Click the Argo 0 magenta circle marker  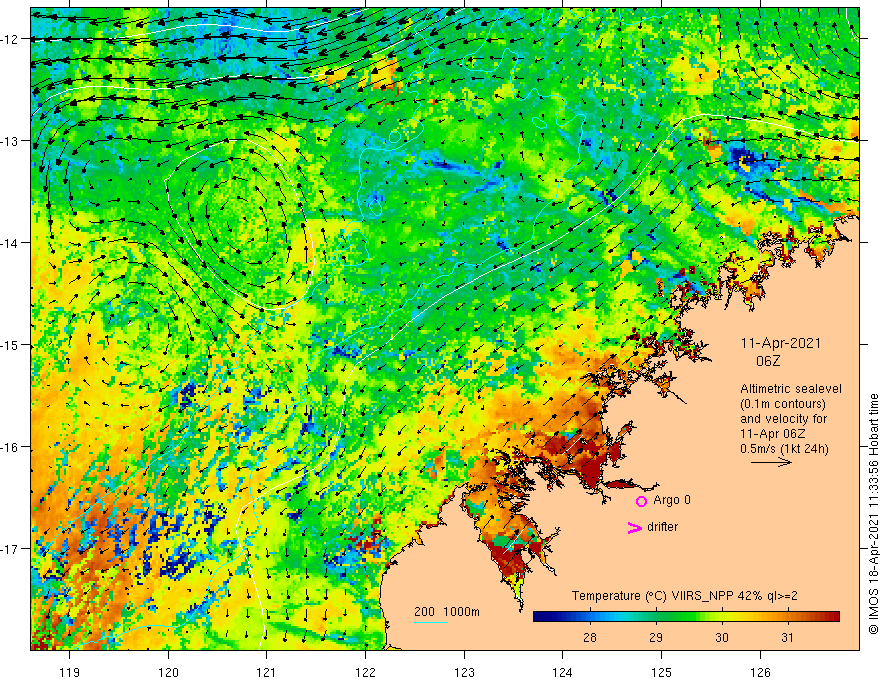tap(641, 501)
